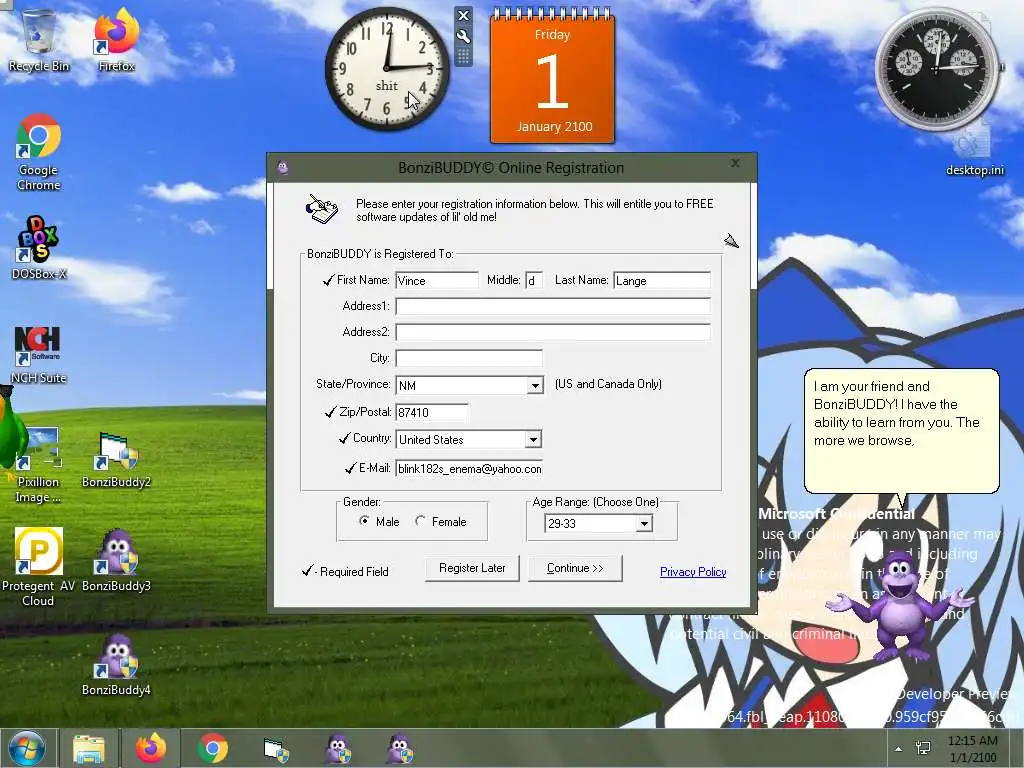Image resolution: width=1024 pixels, height=768 pixels.
Task: Click the pen and notepad registration icon
Action: click(x=322, y=209)
